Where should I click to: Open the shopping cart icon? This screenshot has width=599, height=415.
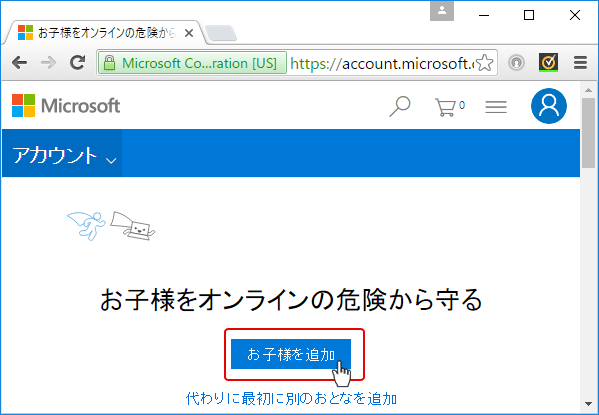450,107
